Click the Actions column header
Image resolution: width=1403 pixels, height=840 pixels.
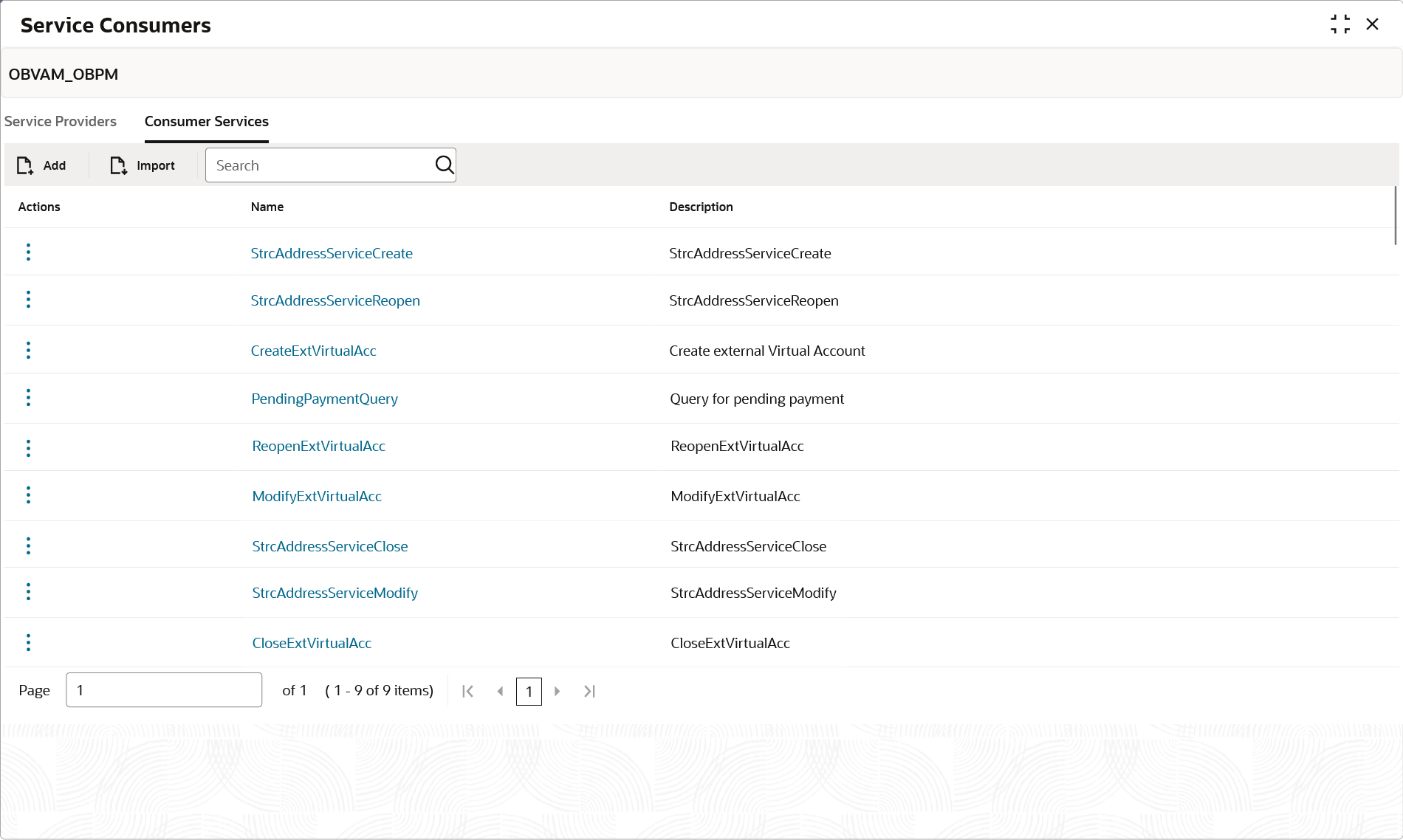tap(39, 207)
